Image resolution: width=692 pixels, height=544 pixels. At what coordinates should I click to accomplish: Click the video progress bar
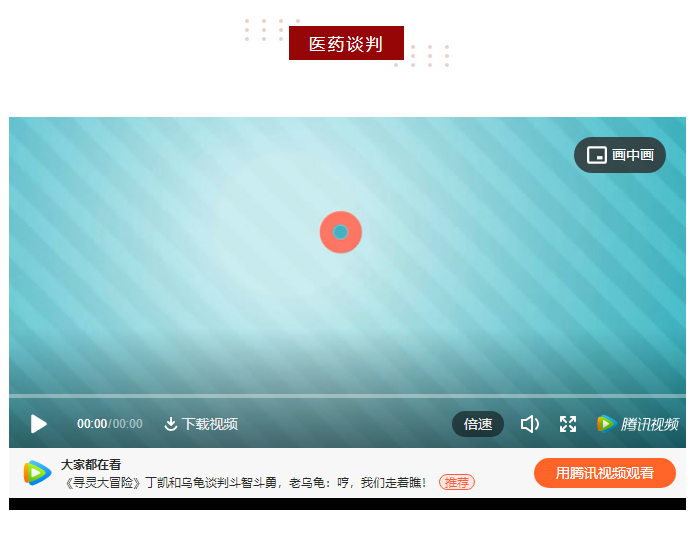point(347,396)
